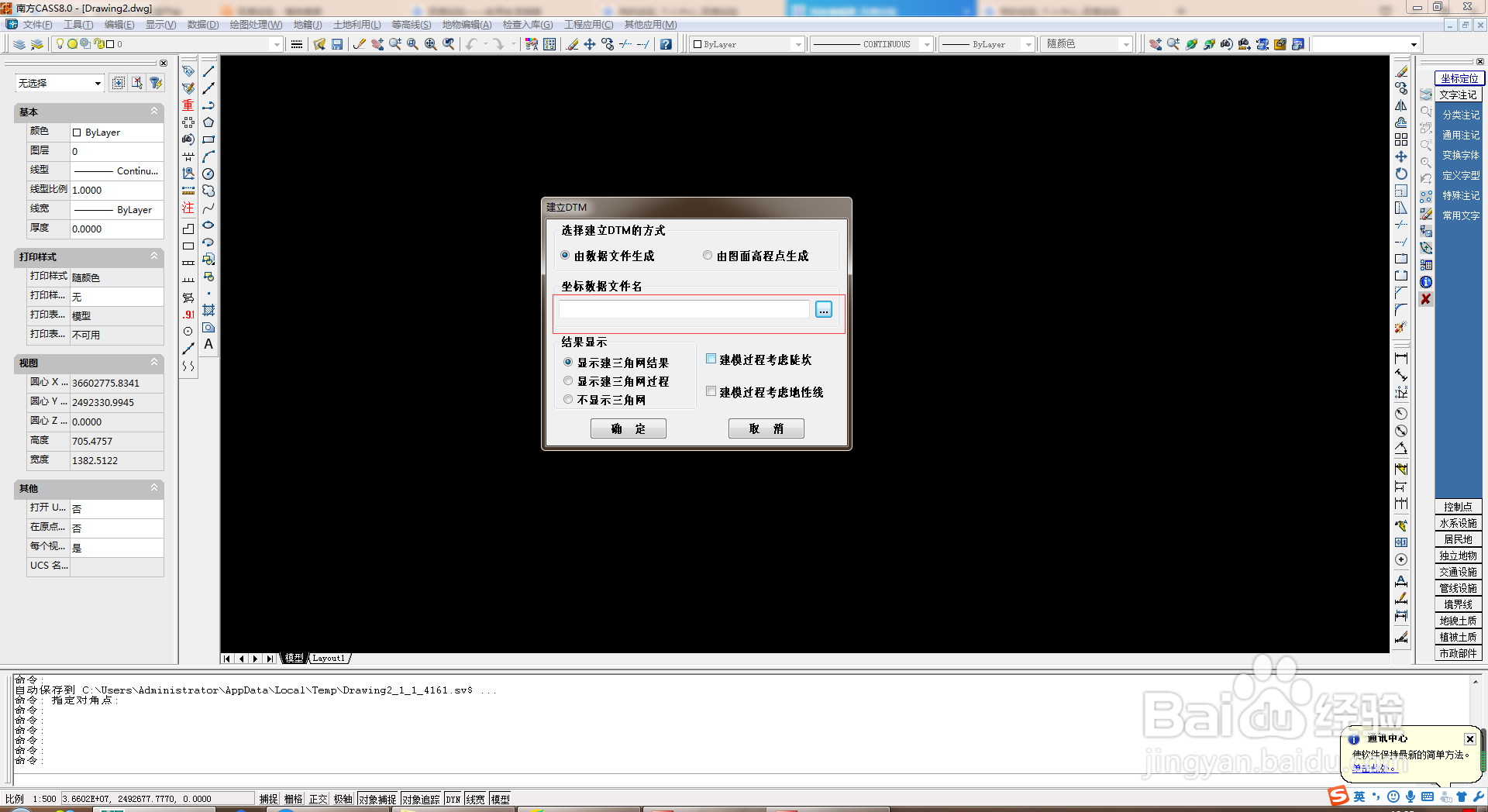The width and height of the screenshot is (1488, 812).
Task: Select the Mirror tool in right toolbar
Action: click(1401, 105)
